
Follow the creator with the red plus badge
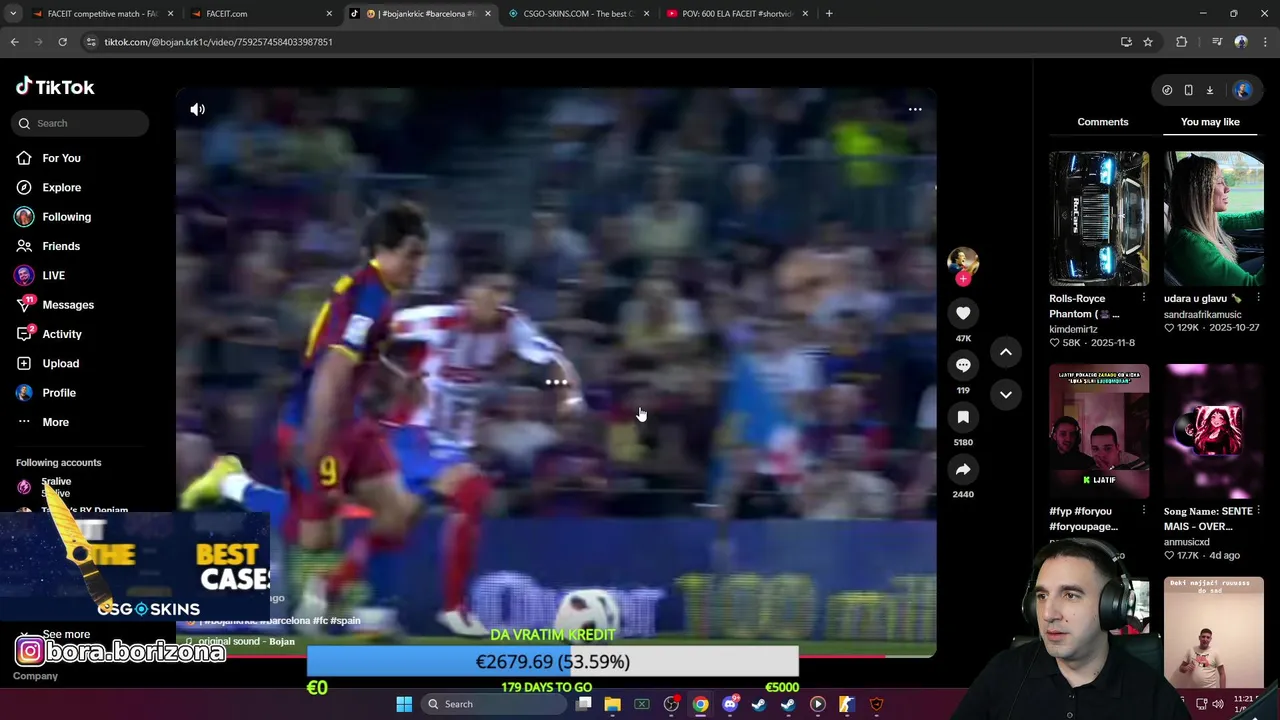(963, 280)
